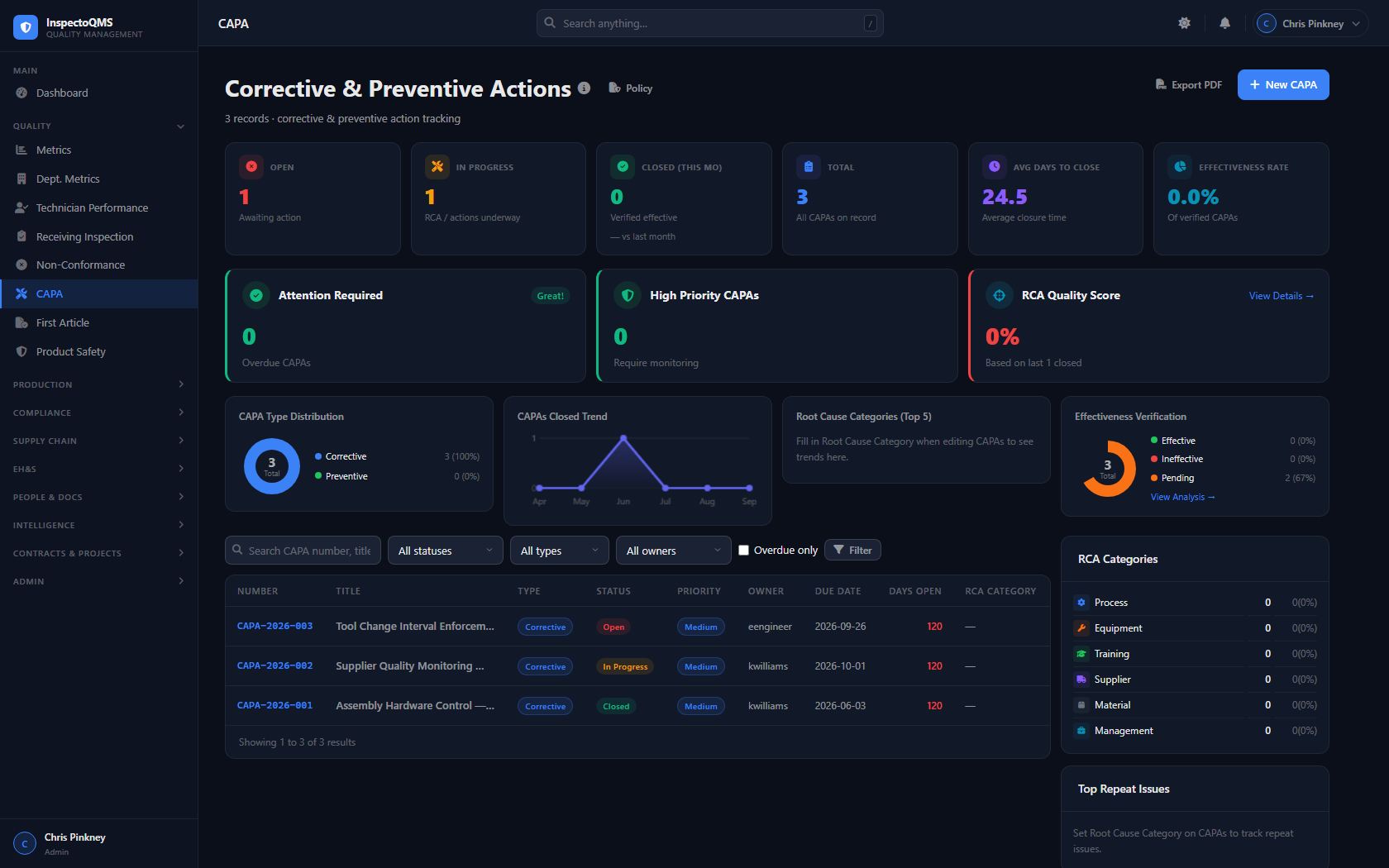The height and width of the screenshot is (868, 1389).
Task: Open Receiving Inspection in sidebar
Action: pyautogui.click(x=98, y=236)
